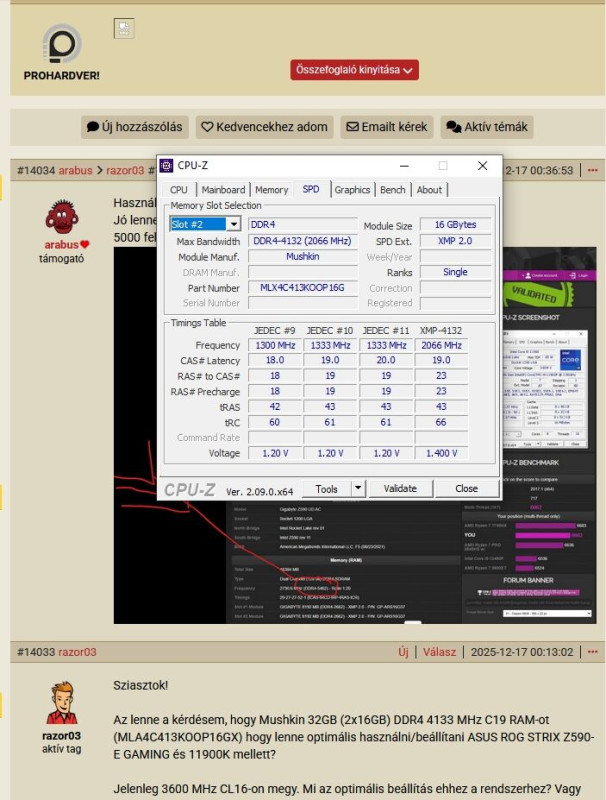The width and height of the screenshot is (606, 800).
Task: Click the broken image placeholder icon
Action: (x=124, y=28)
